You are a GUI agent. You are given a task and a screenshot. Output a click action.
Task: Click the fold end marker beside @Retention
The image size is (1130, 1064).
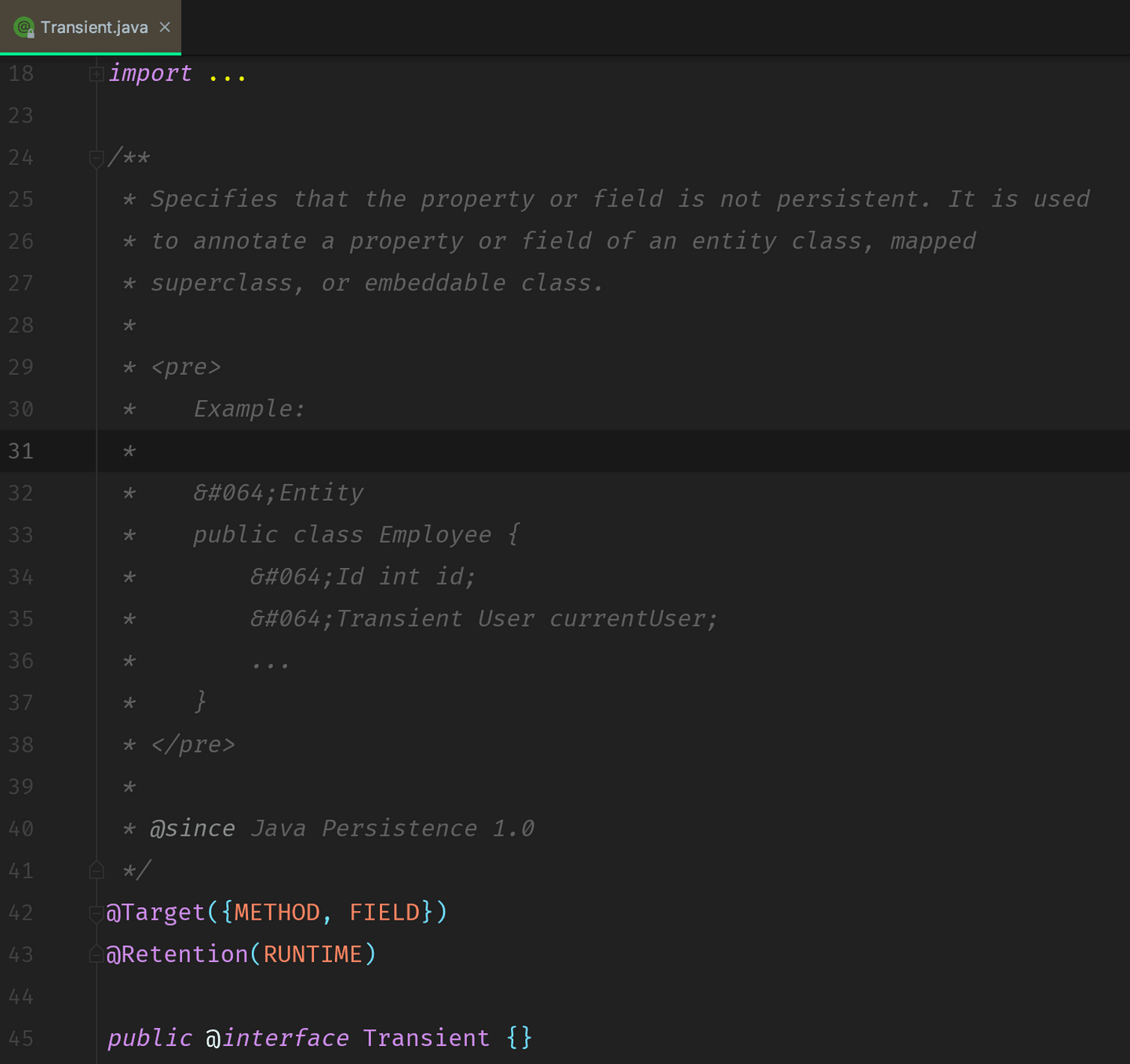tap(96, 954)
